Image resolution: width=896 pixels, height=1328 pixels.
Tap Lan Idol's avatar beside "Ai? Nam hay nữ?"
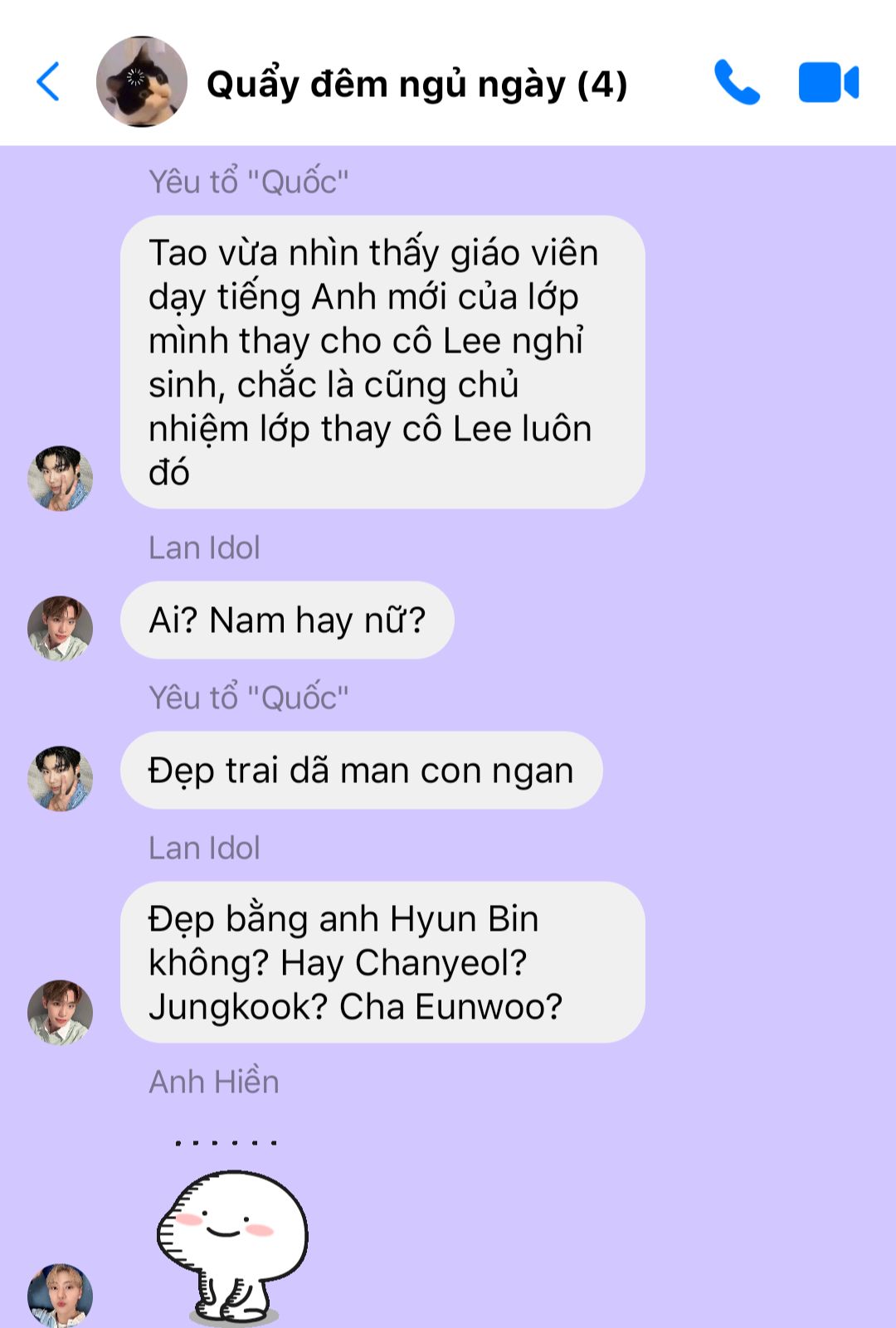click(60, 628)
